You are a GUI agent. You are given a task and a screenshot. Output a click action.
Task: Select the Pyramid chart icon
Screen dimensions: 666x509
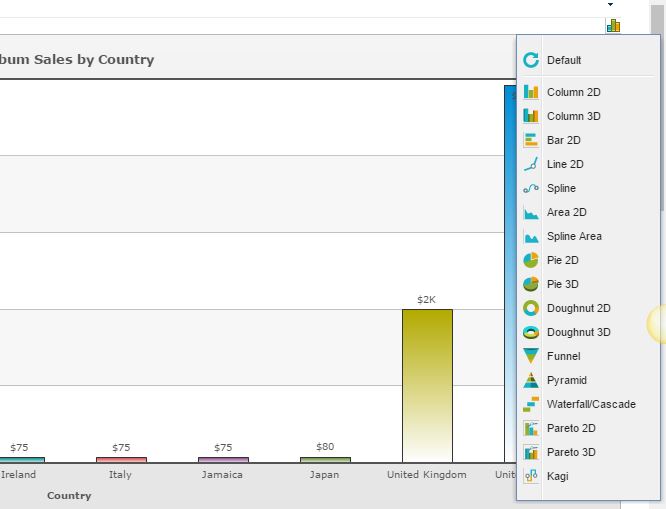click(531, 380)
